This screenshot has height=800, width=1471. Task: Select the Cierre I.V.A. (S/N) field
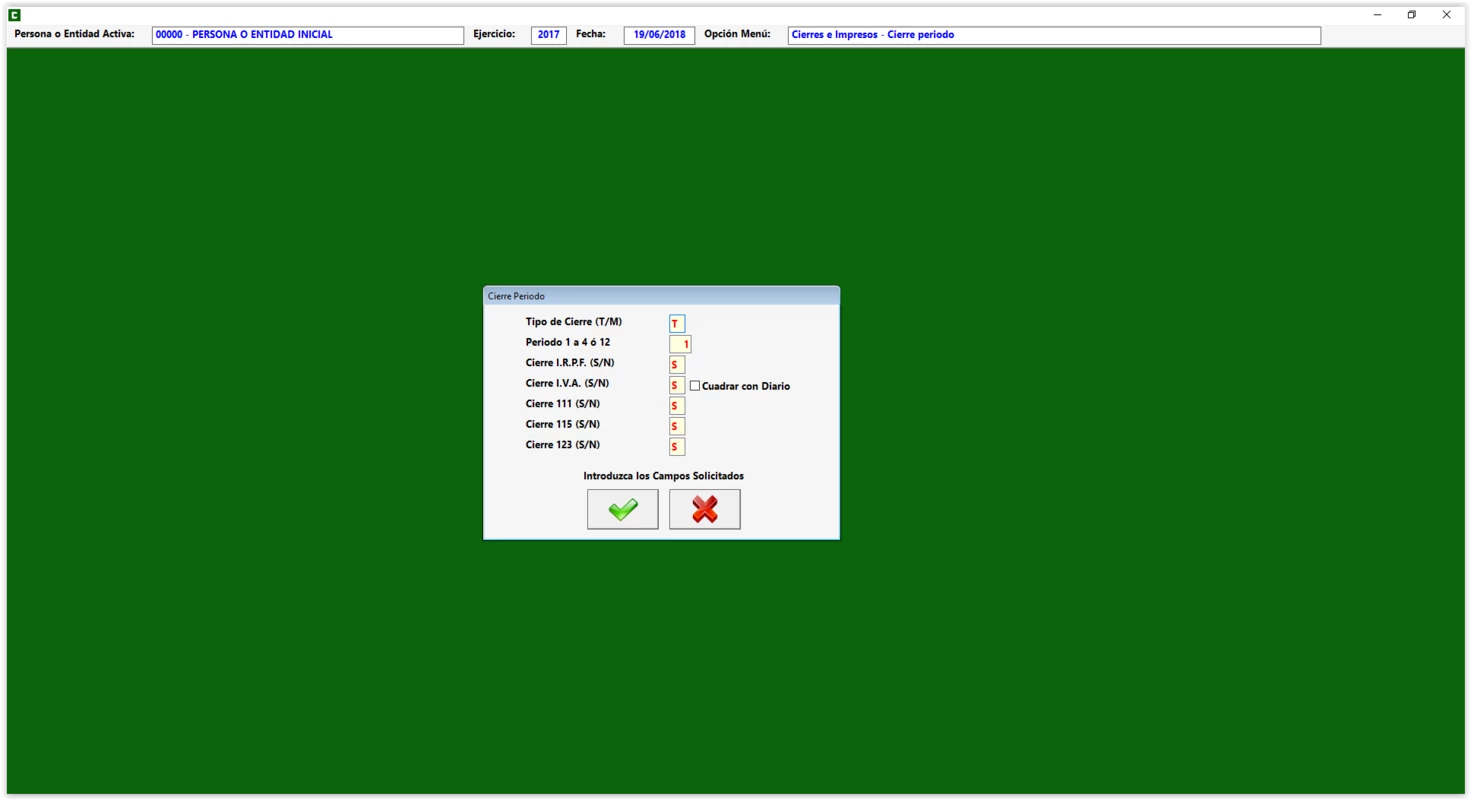tap(677, 385)
